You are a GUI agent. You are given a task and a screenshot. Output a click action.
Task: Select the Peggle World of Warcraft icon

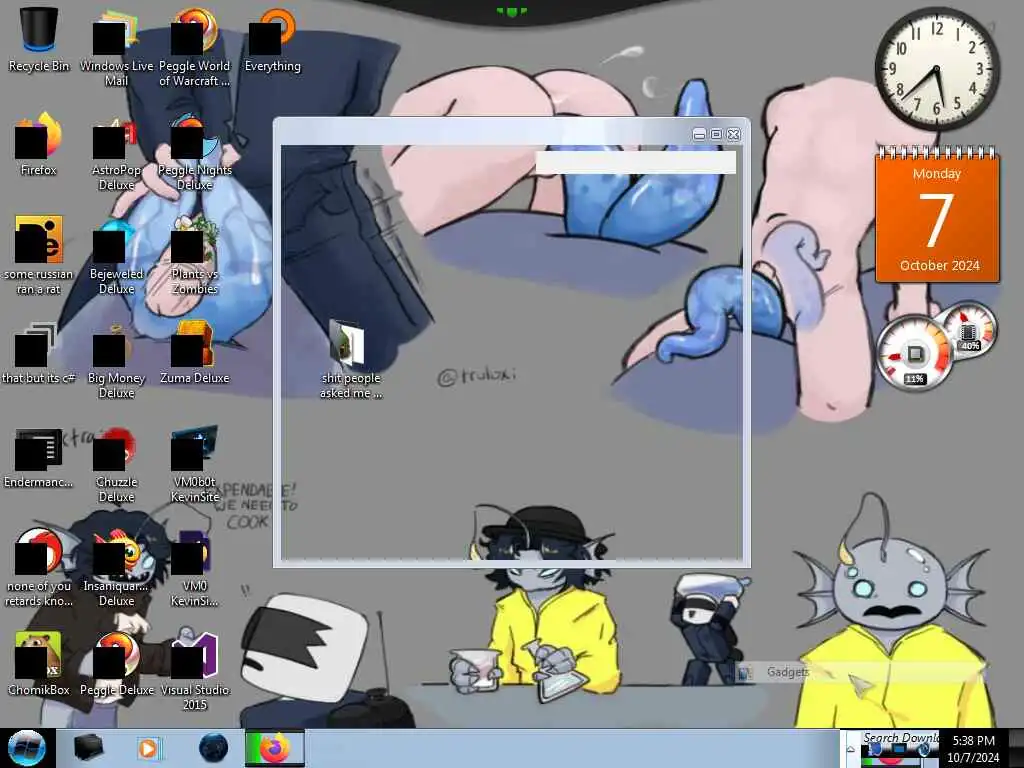194,47
